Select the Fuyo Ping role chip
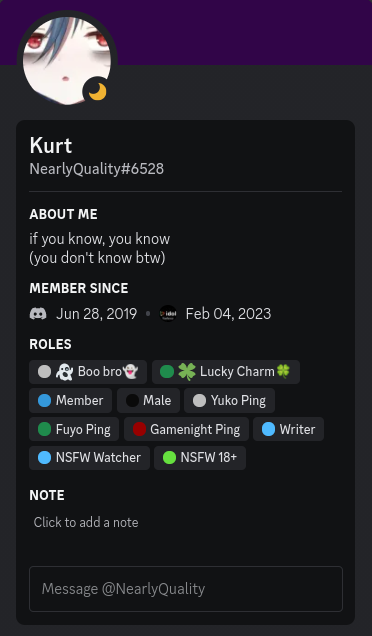 (x=74, y=429)
